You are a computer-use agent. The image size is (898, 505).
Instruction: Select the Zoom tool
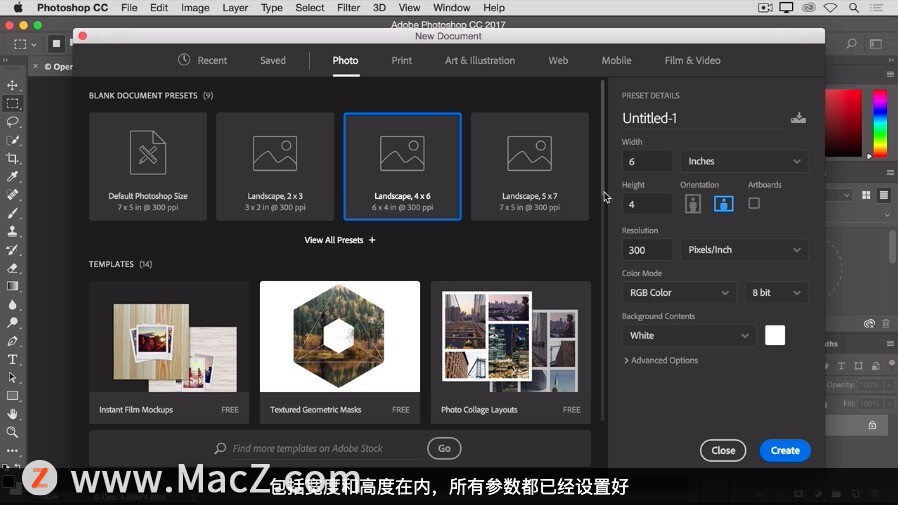tap(12, 432)
